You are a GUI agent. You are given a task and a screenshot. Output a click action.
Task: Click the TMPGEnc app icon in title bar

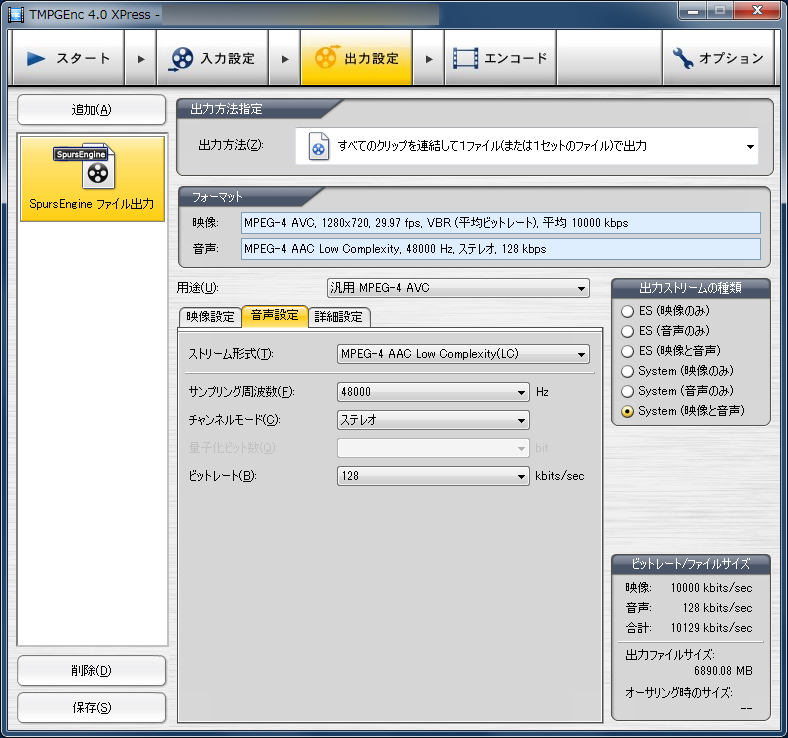pos(16,15)
